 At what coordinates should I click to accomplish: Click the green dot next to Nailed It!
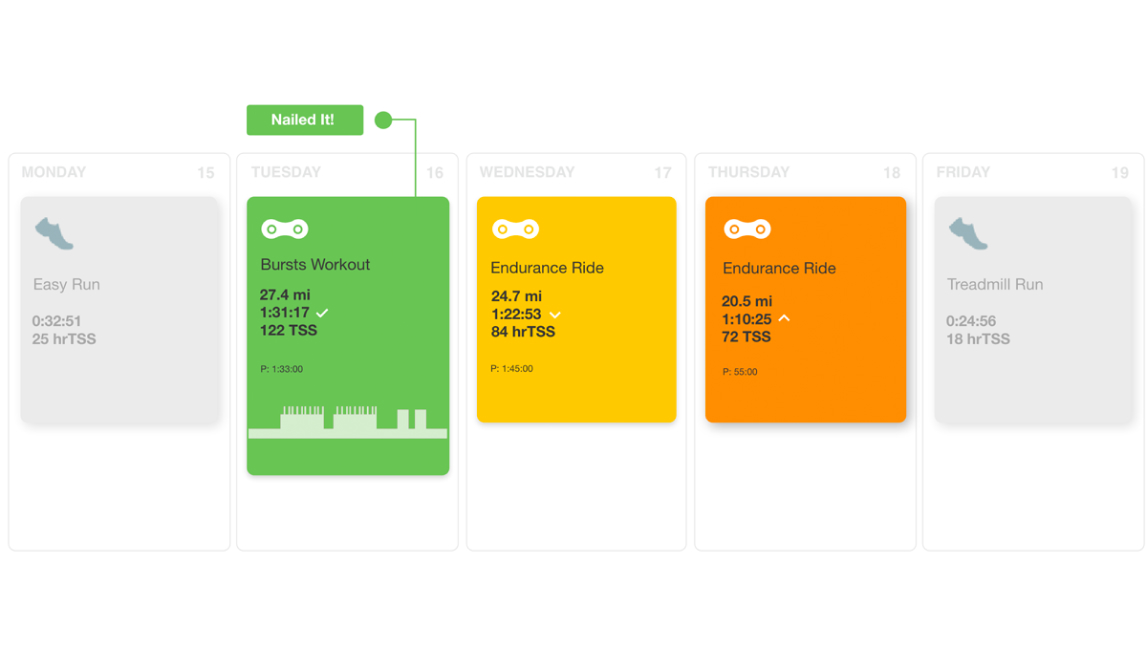pyautogui.click(x=383, y=120)
